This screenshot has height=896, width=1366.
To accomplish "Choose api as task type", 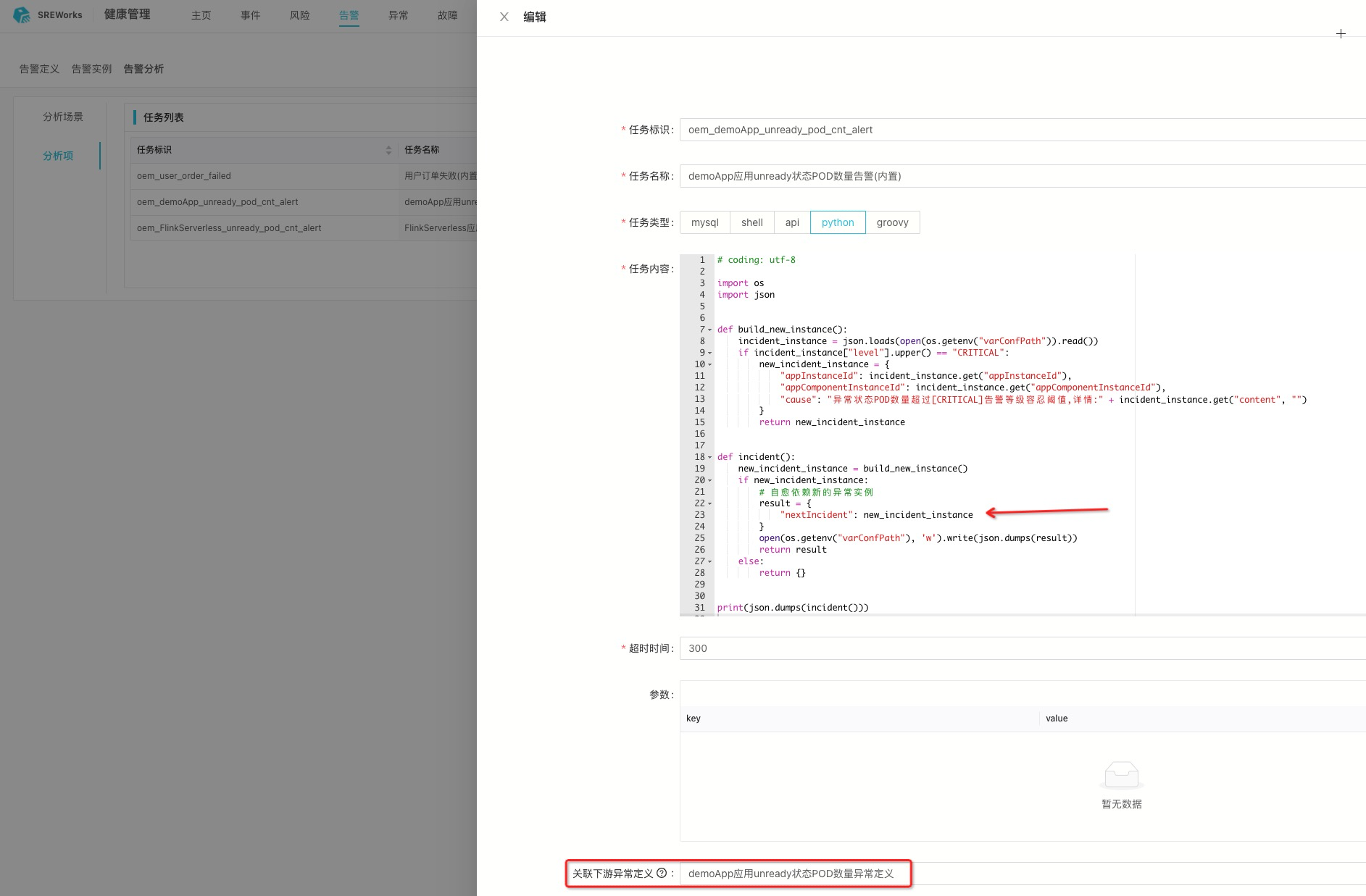I will pos(792,222).
